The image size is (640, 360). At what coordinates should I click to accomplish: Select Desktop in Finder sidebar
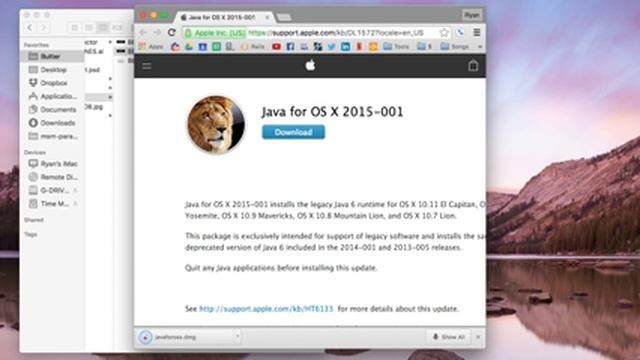(52, 70)
